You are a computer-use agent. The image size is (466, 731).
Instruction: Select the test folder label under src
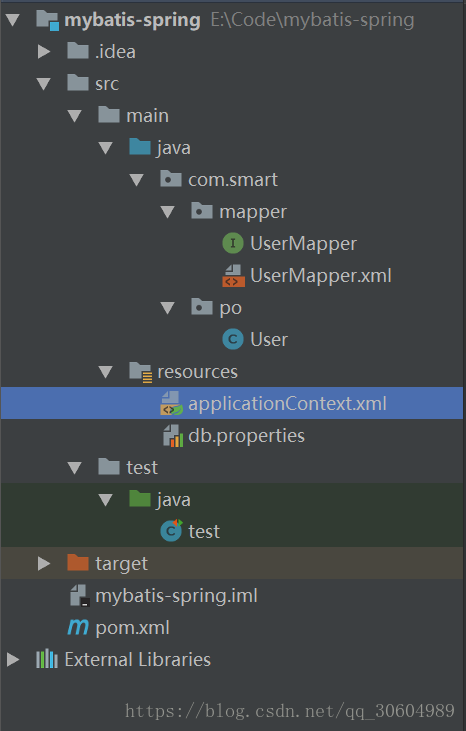142,468
